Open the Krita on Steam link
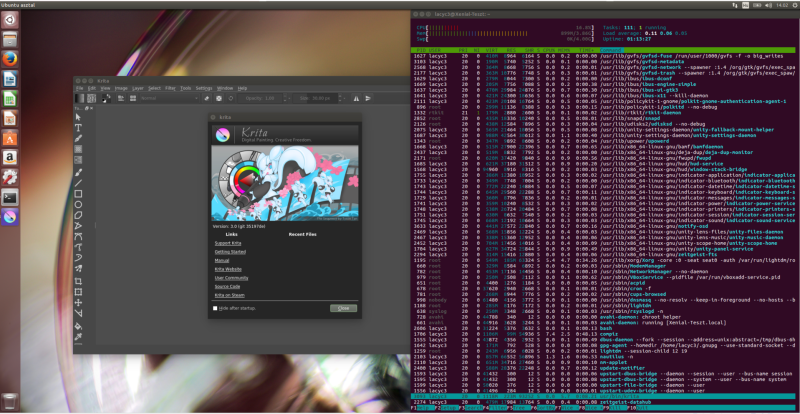800x414 pixels. click(x=230, y=295)
